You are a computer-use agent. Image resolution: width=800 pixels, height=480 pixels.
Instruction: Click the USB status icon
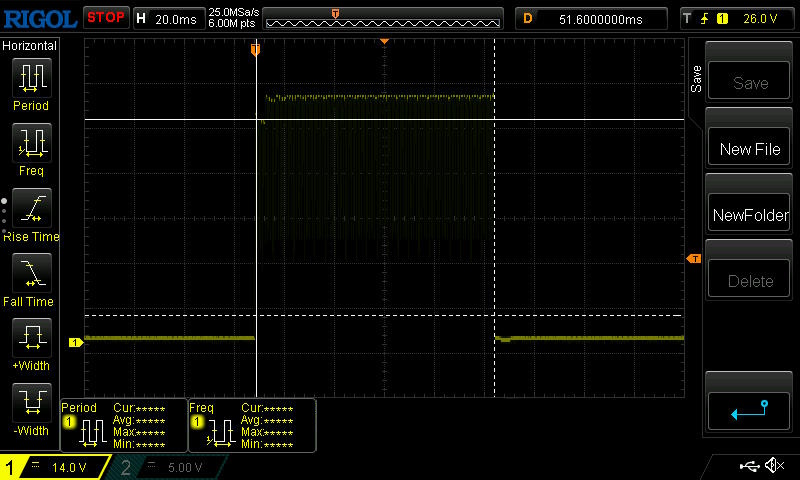pyautogui.click(x=748, y=466)
